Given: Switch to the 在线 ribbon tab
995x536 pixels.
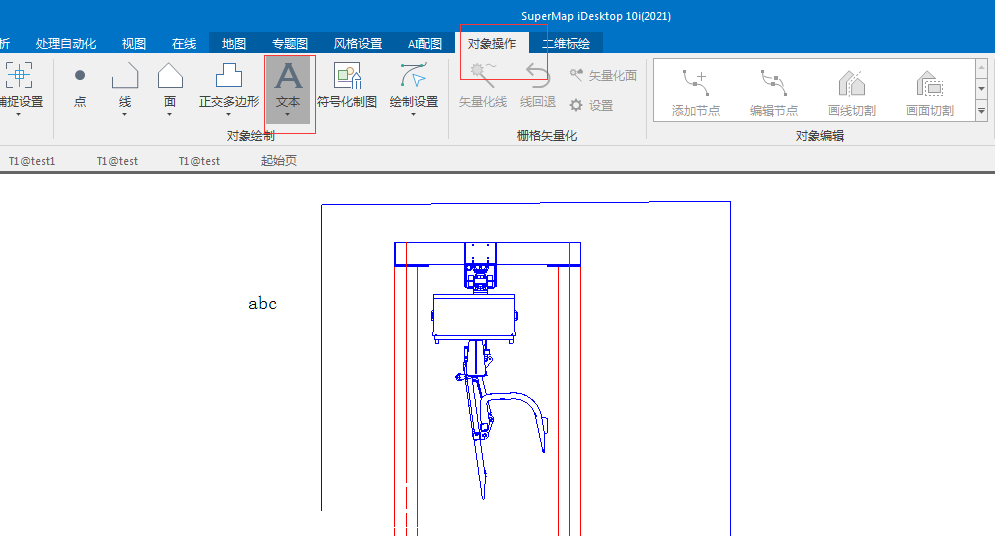Looking at the screenshot, I should 184,44.
